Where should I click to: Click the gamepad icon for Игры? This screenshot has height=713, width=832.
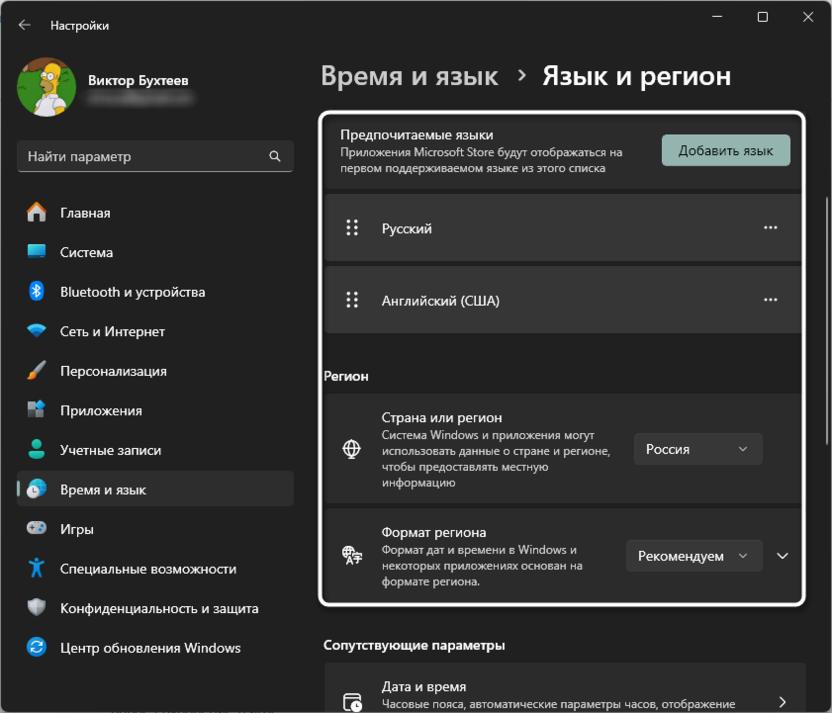point(37,528)
